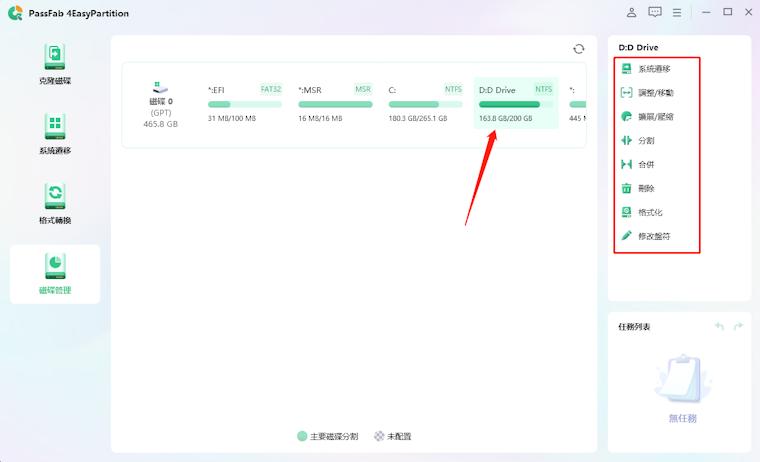Click the undo arrow in task list

pyautogui.click(x=719, y=326)
